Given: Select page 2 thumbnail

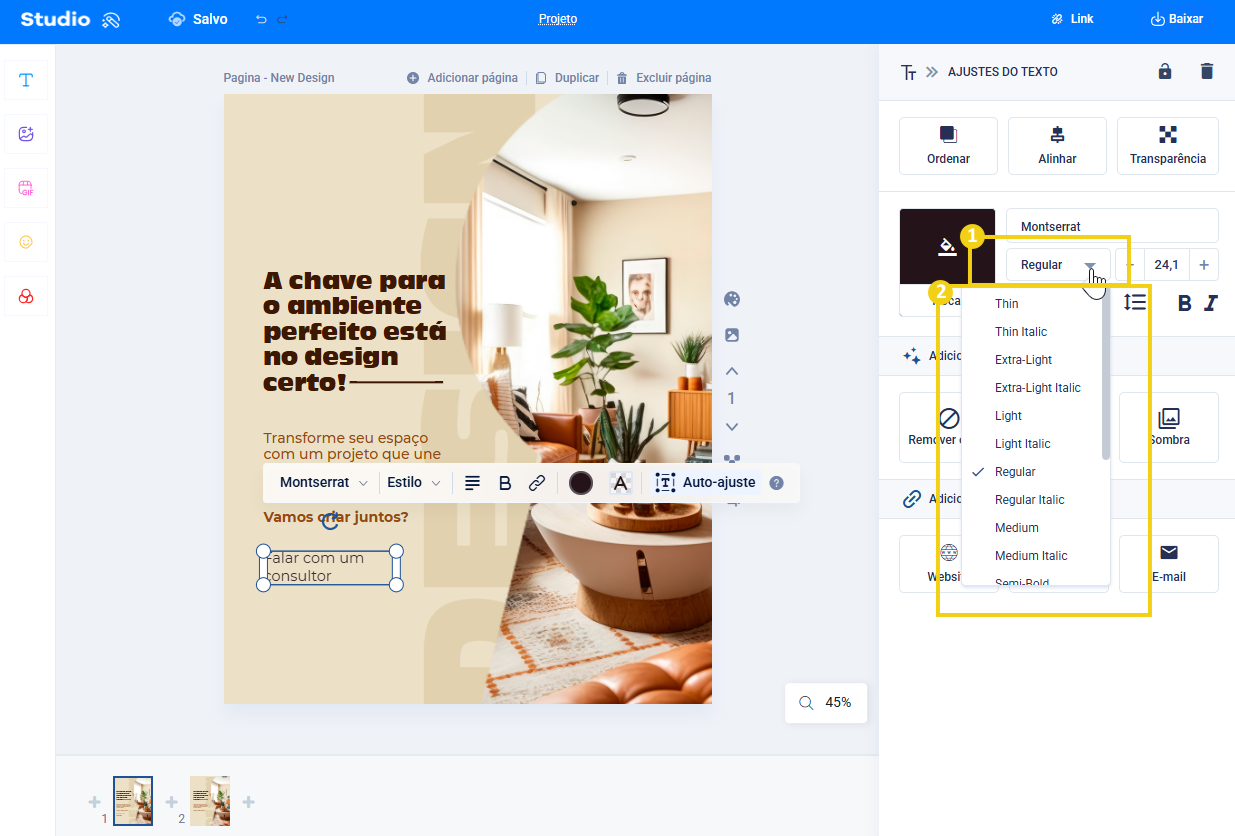Looking at the screenshot, I should click(x=210, y=801).
